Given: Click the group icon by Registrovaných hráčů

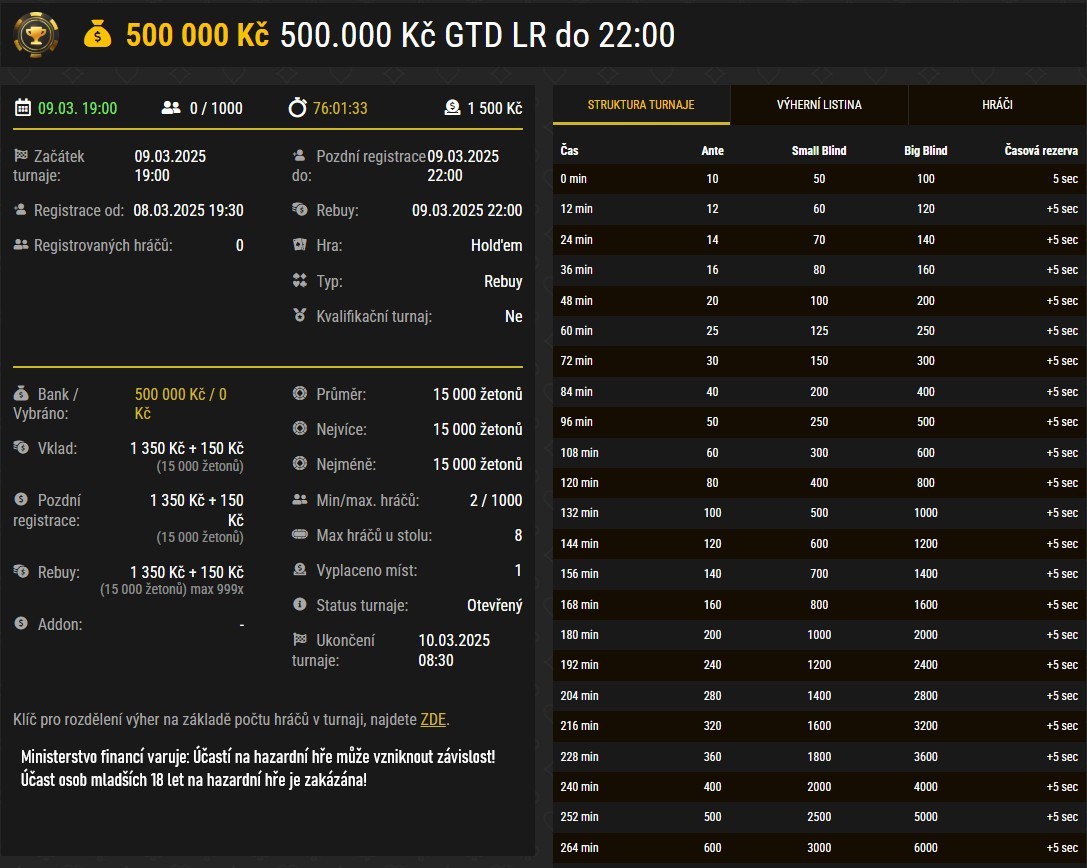Looking at the screenshot, I should point(21,245).
